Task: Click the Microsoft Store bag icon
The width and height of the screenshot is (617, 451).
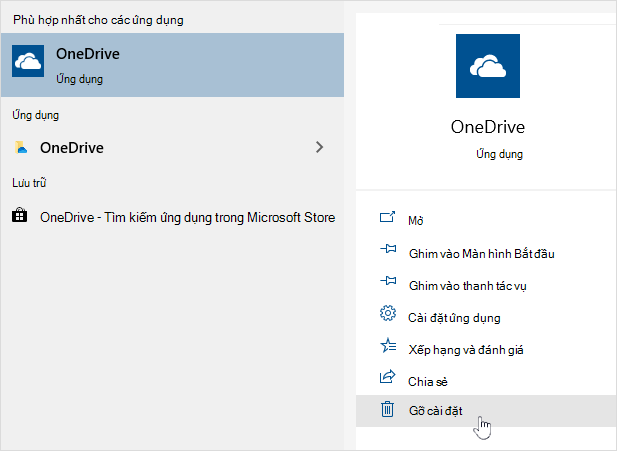Action: pyautogui.click(x=20, y=216)
